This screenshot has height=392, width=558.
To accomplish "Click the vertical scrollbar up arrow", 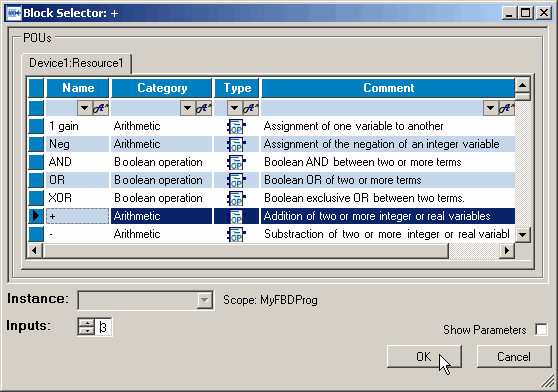I will tap(522, 85).
